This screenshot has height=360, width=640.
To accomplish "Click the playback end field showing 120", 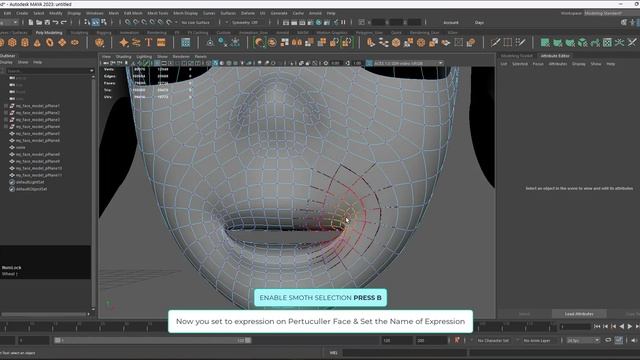I will 396,340.
